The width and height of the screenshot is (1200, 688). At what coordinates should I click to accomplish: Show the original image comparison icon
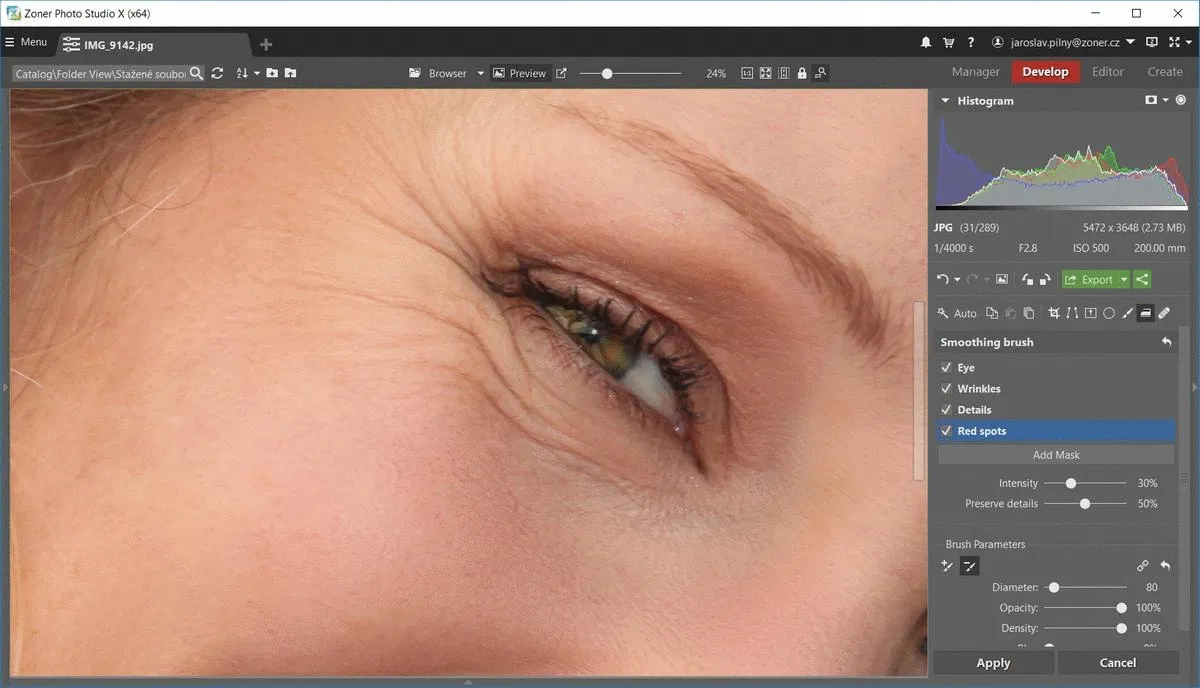coord(1001,280)
